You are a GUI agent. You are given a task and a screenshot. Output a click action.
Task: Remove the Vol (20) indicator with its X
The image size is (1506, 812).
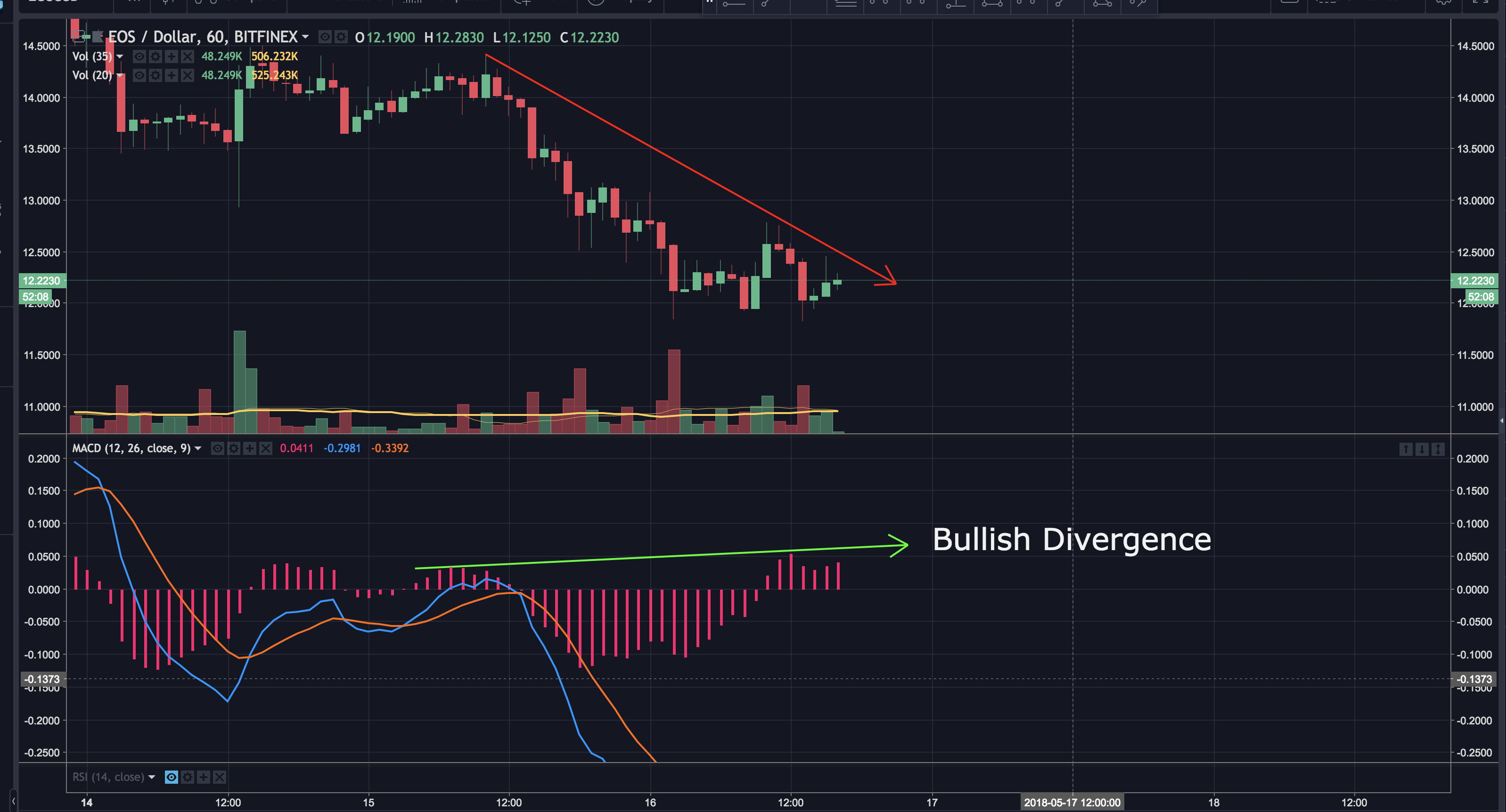click(187, 75)
